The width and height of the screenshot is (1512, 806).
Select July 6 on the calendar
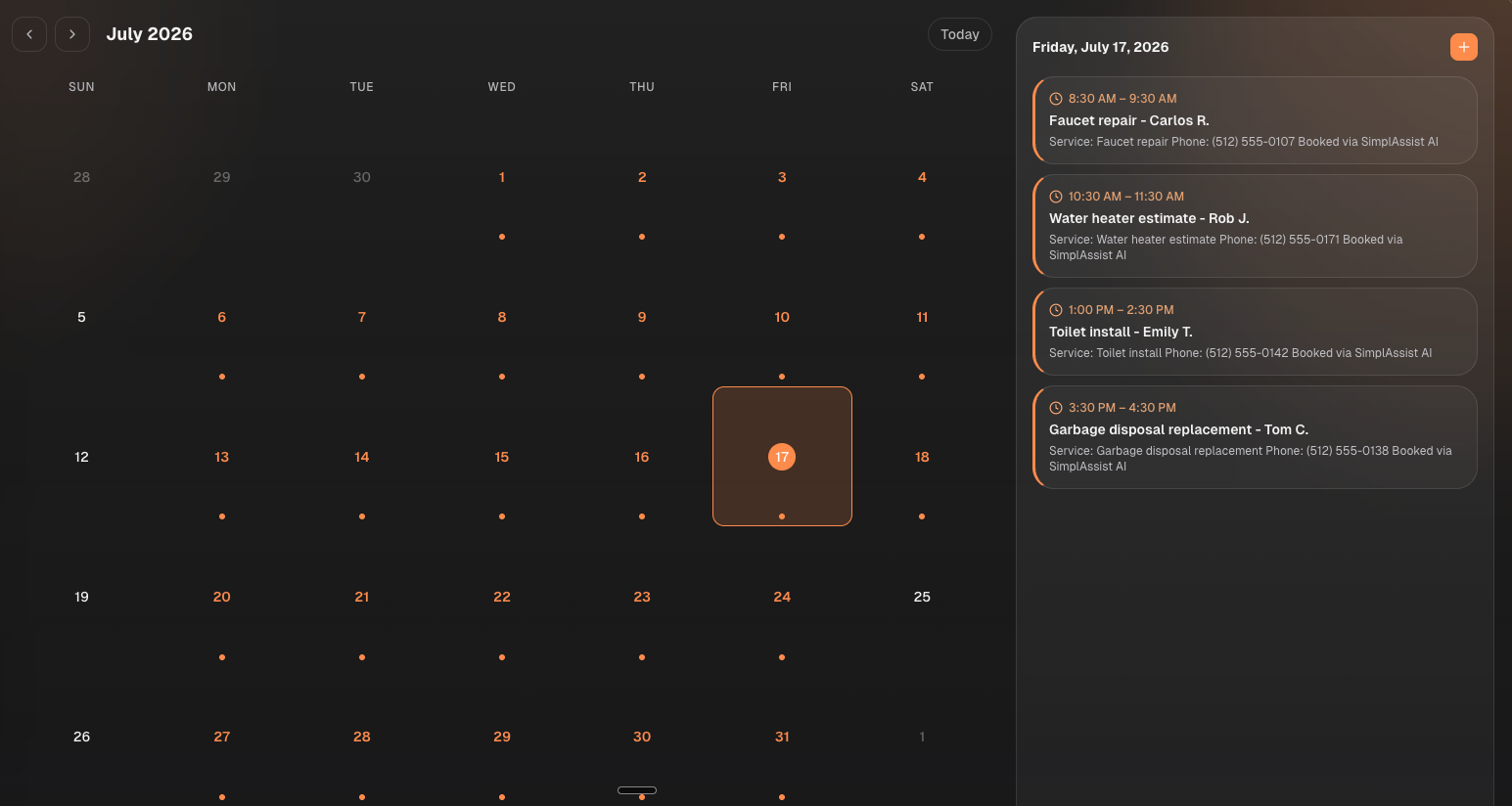pyautogui.click(x=222, y=317)
